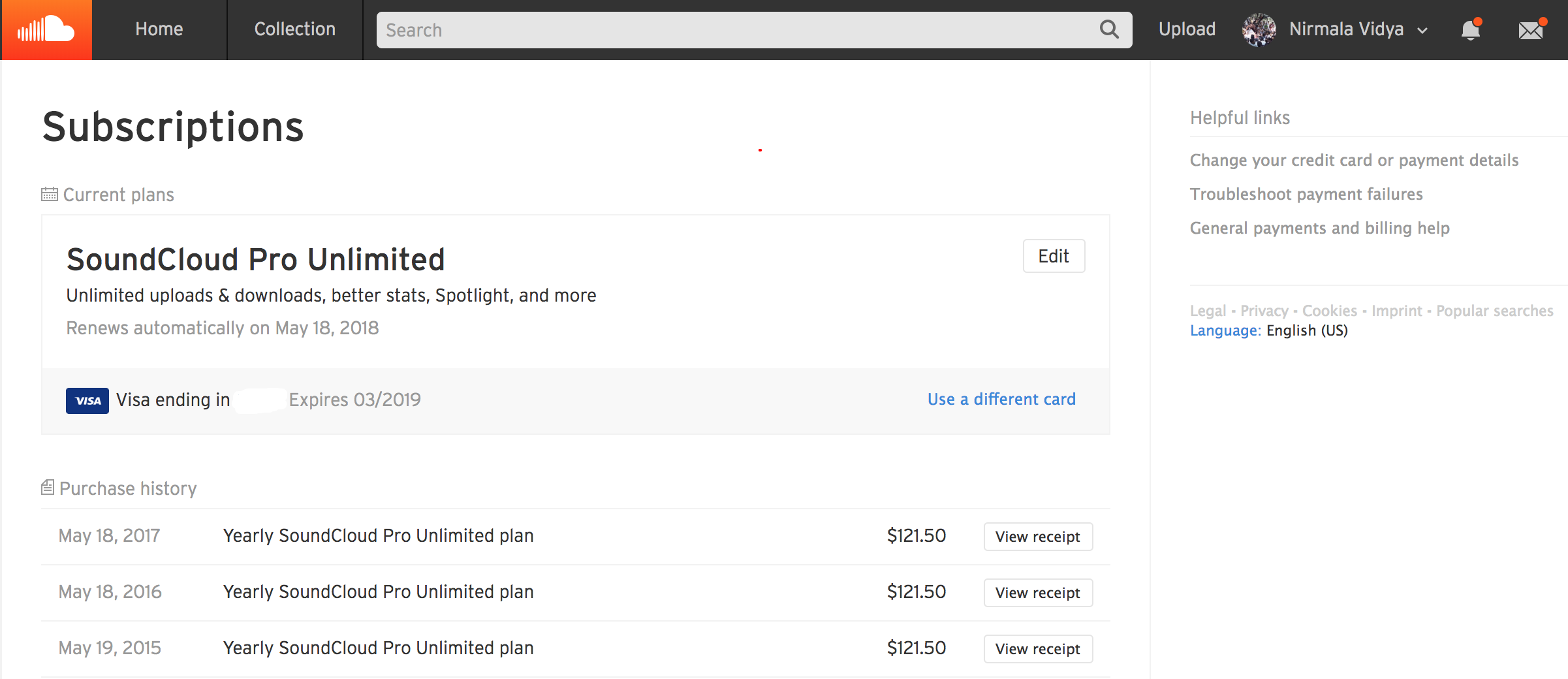Open the Collection tab

coord(295,29)
